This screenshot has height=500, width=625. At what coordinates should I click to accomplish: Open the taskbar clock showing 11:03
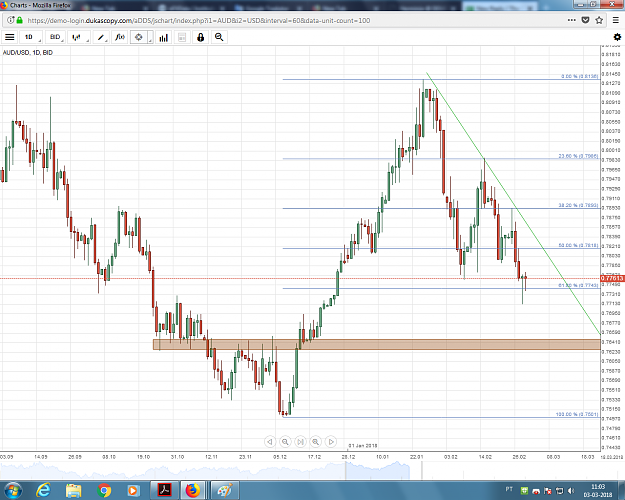(597, 490)
